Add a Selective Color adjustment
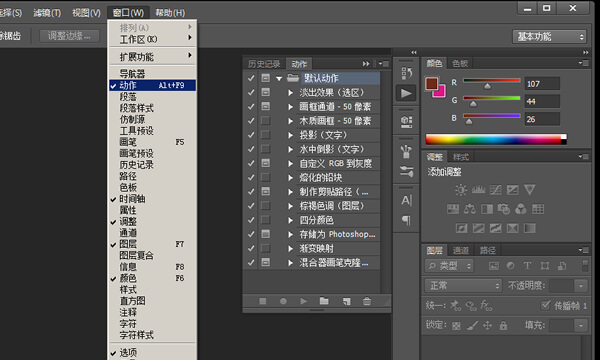Screen dimensions: 600x360 click(x=513, y=228)
